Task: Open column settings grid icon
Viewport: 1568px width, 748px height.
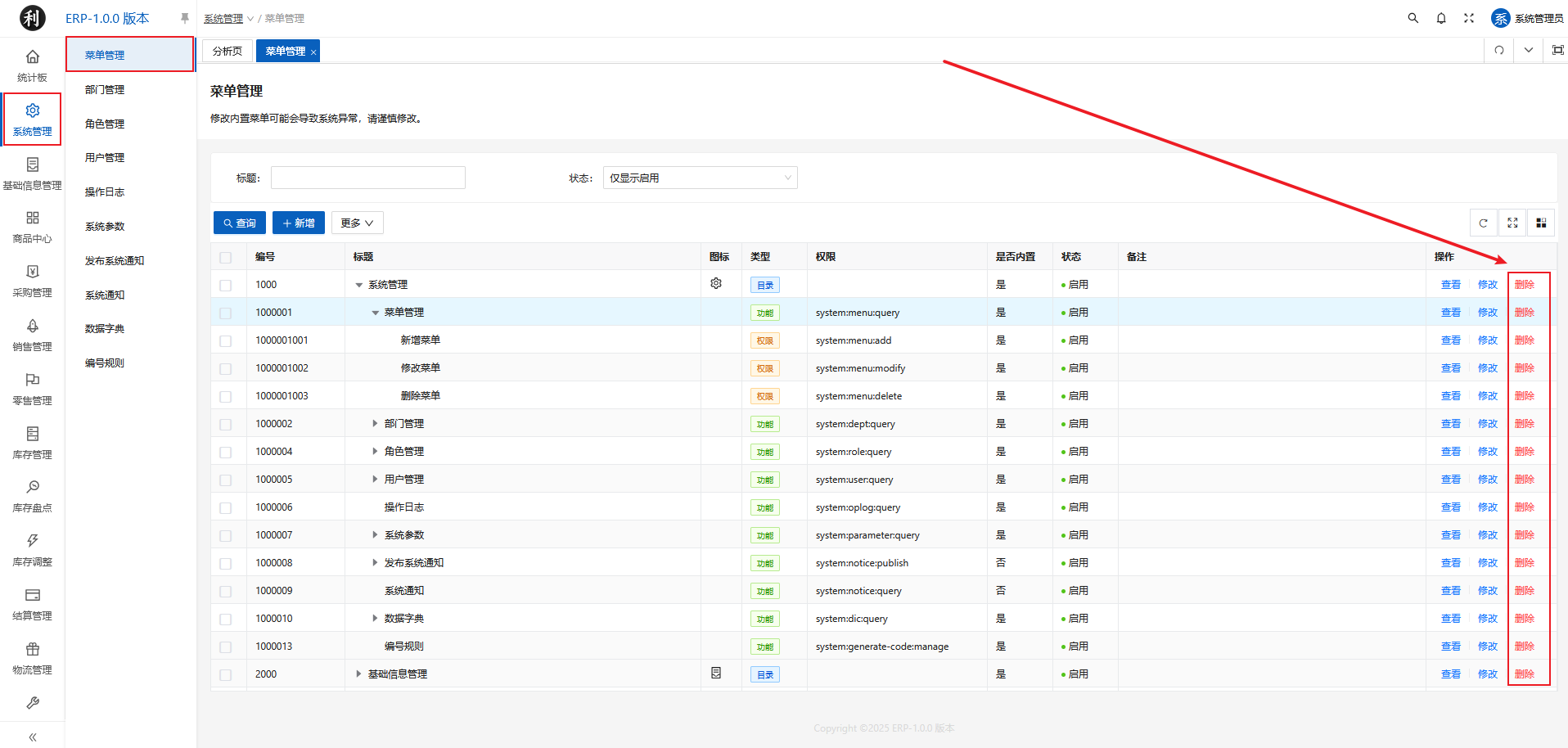Action: pos(1541,223)
